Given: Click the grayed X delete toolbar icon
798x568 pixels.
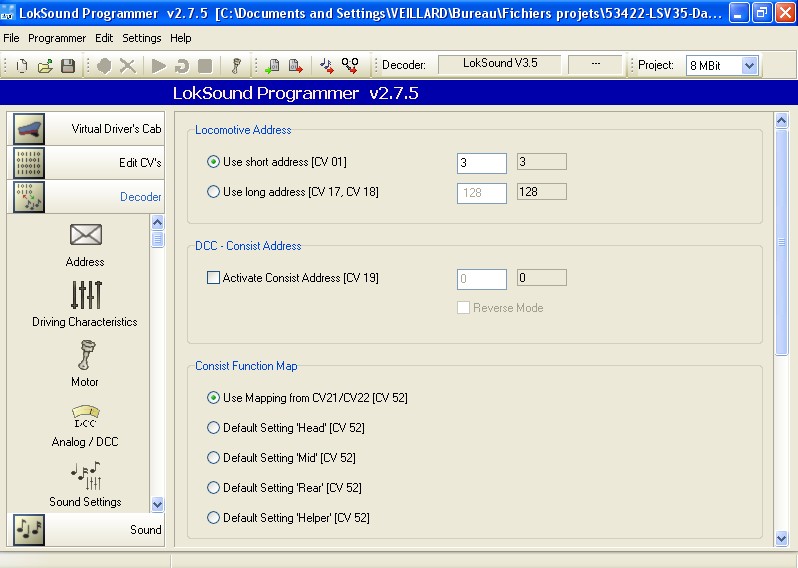Looking at the screenshot, I should (x=128, y=66).
